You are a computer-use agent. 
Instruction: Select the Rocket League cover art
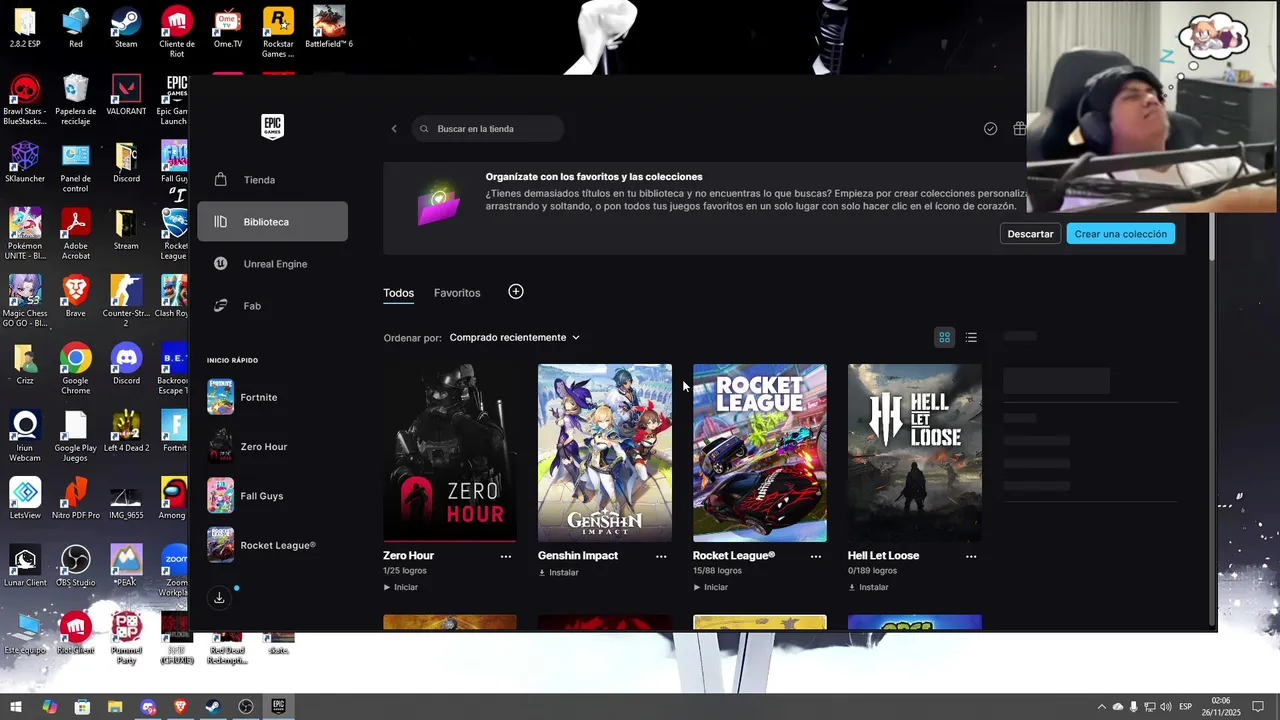pos(760,453)
